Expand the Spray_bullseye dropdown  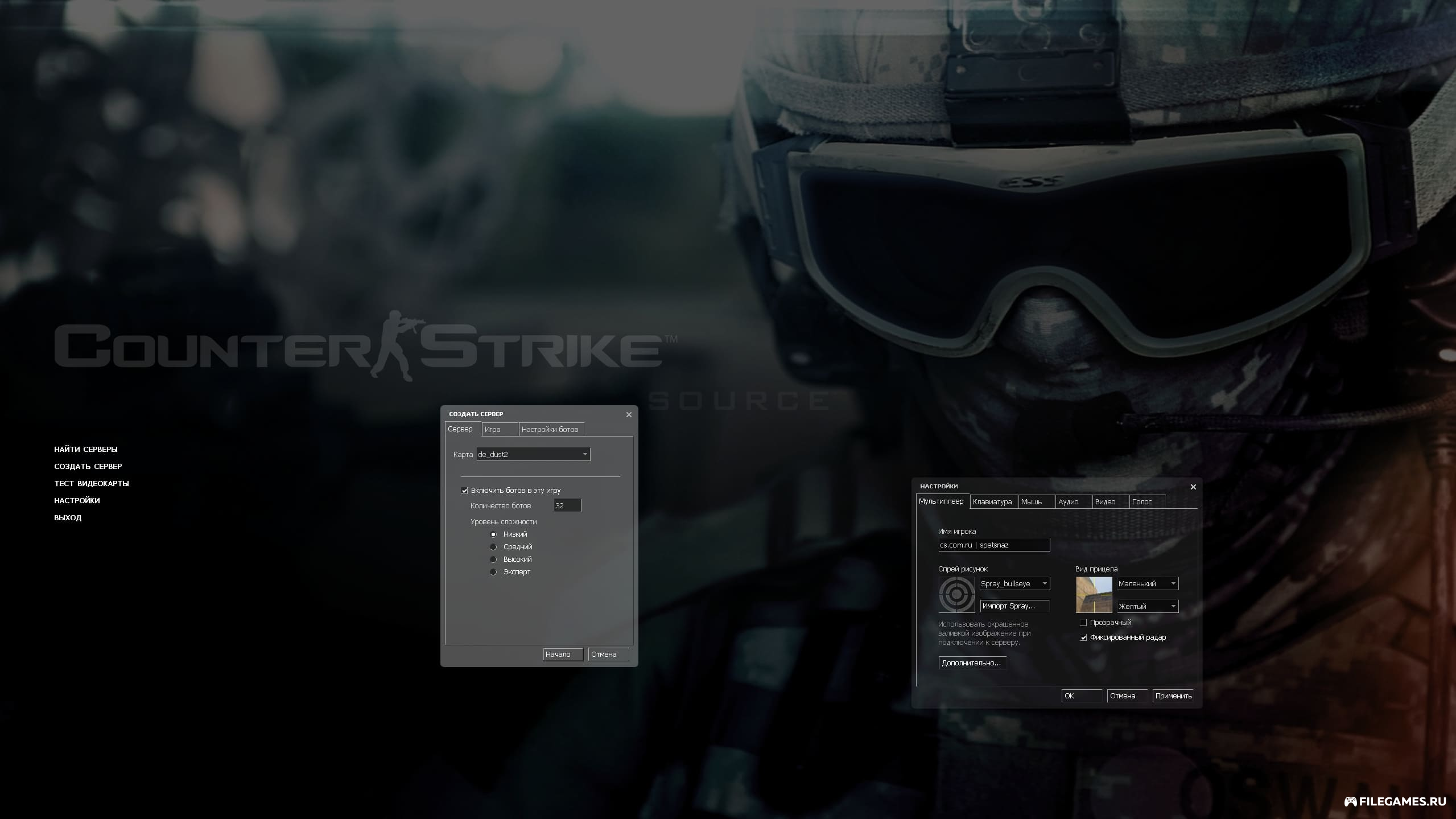coord(1014,583)
